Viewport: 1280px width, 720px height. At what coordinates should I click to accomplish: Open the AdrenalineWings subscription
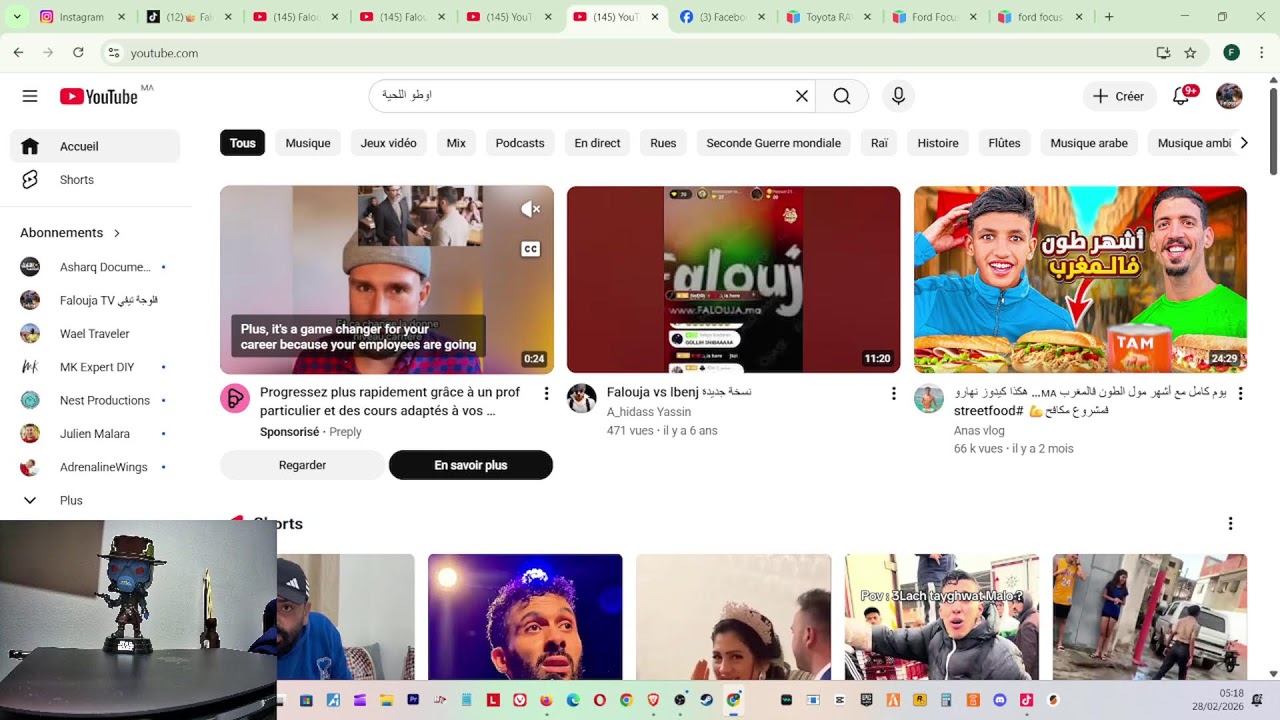coord(95,467)
